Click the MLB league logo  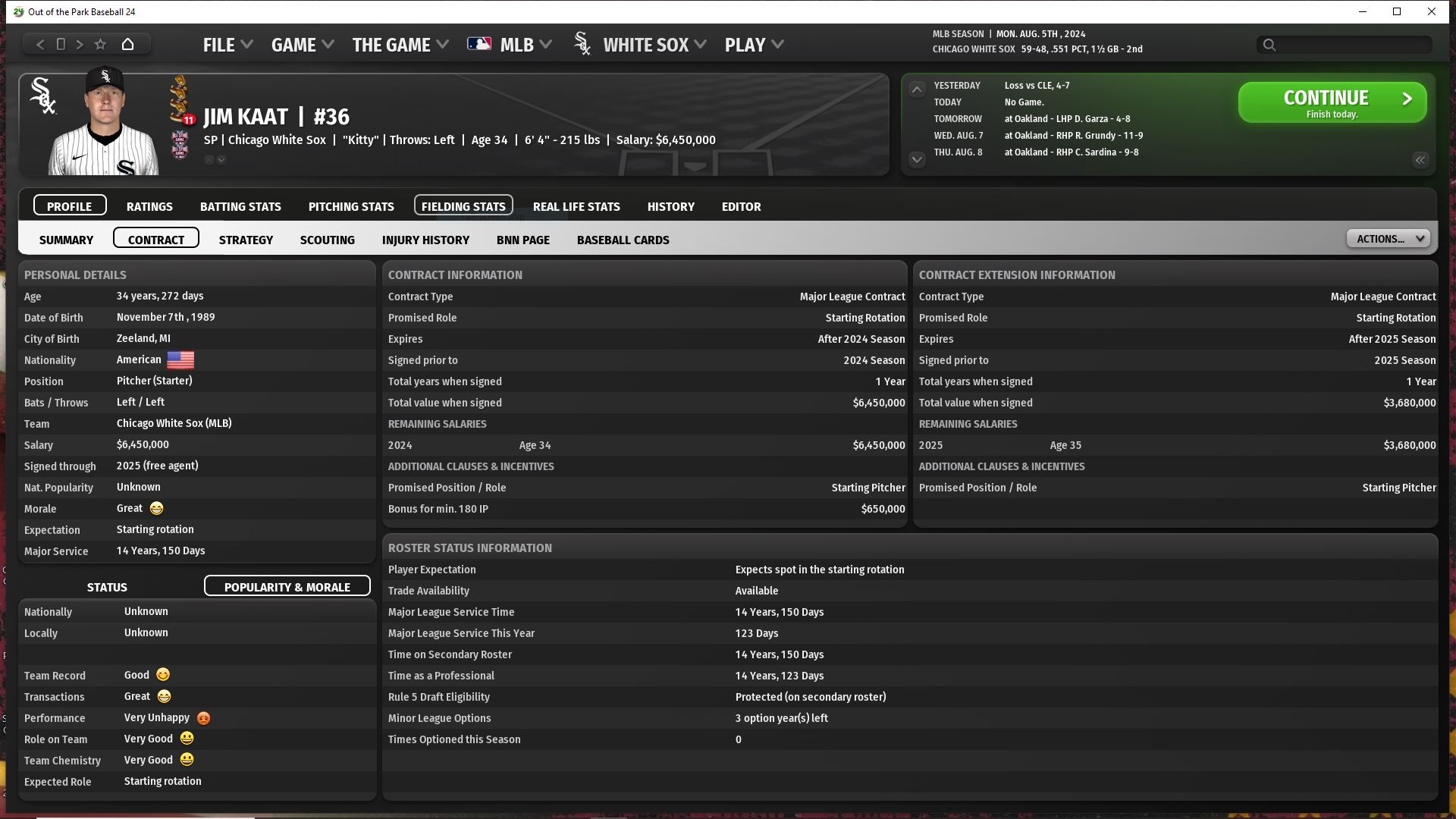click(479, 44)
